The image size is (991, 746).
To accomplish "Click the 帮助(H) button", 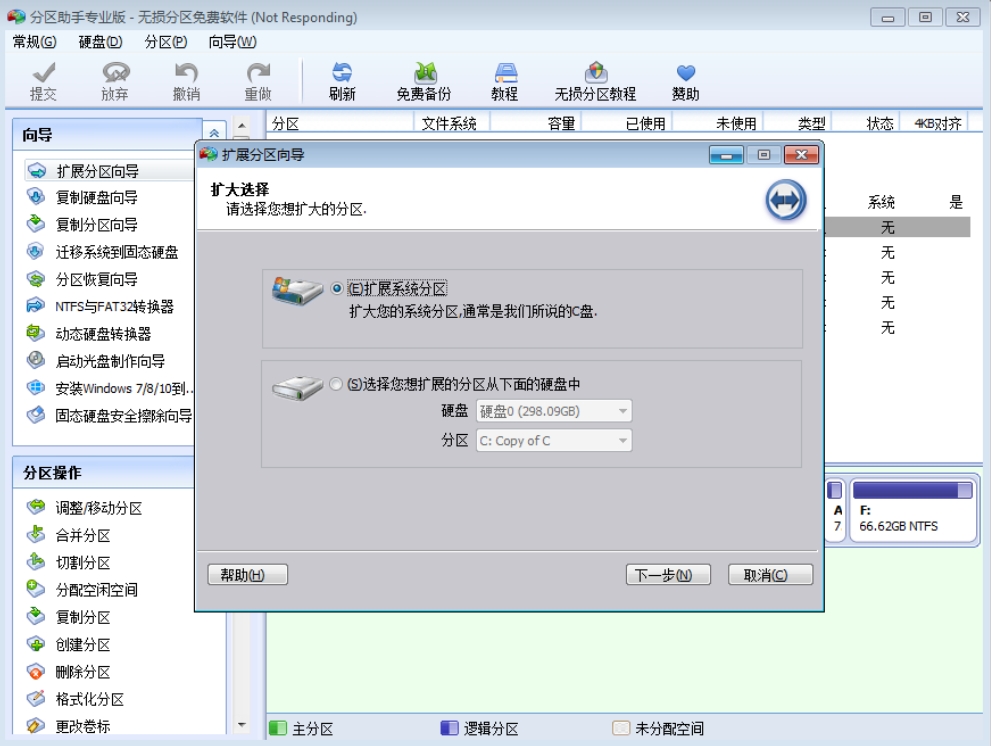I will point(248,575).
